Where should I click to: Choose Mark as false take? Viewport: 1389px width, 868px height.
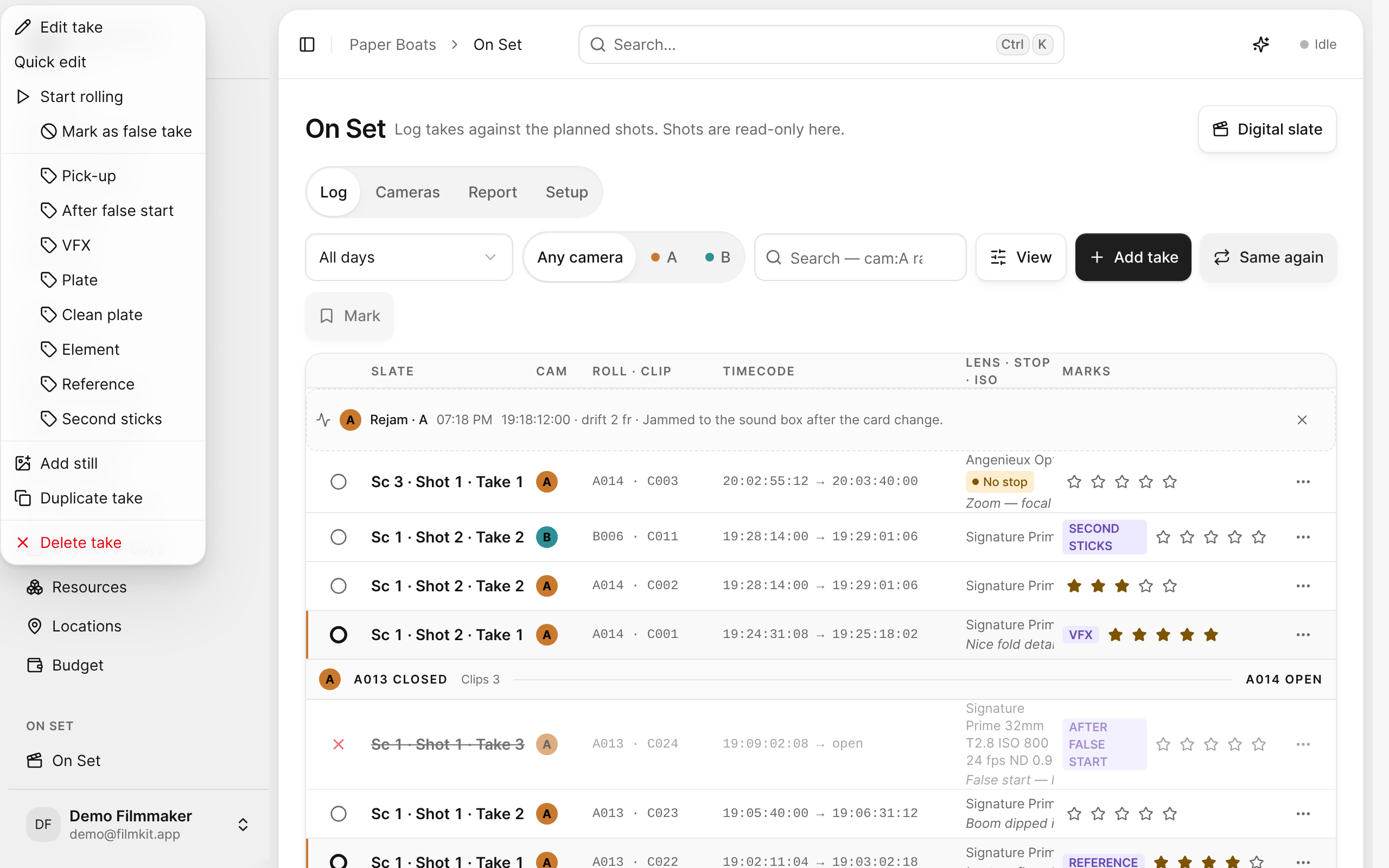[103, 131]
